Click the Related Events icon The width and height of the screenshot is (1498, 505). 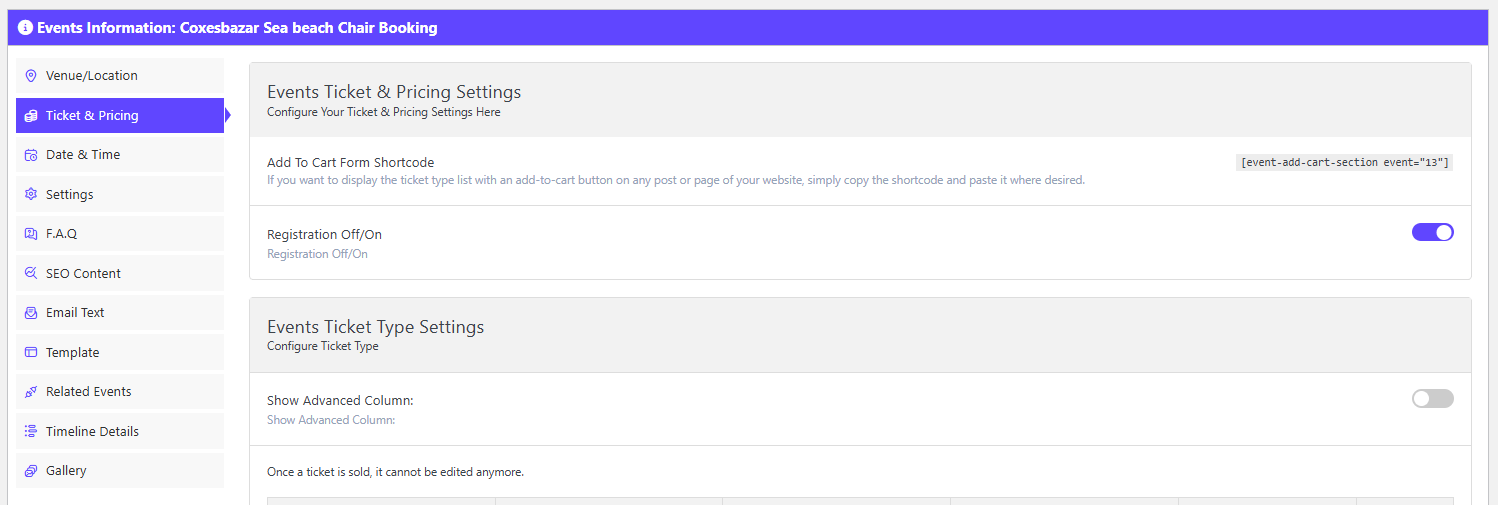[31, 392]
